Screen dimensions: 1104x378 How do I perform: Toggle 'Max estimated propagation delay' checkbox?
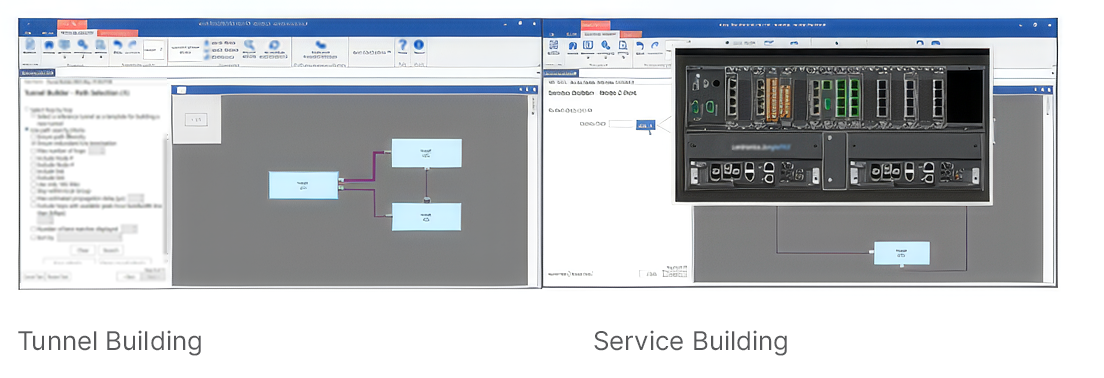32,199
